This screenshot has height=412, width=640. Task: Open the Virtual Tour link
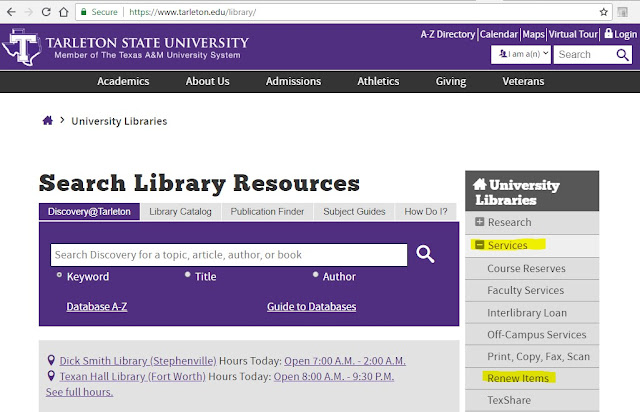(573, 34)
